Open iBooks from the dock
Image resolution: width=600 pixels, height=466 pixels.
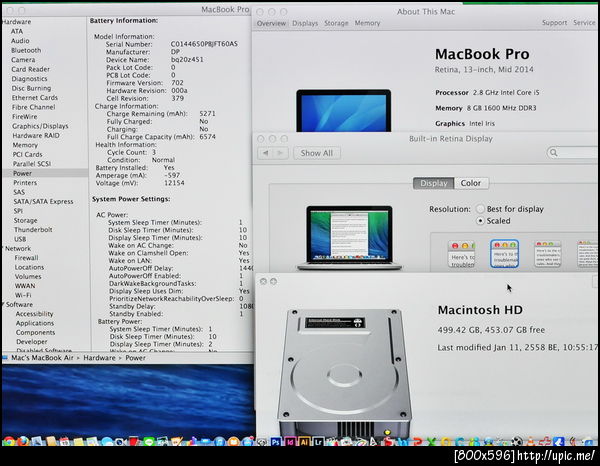233,442
